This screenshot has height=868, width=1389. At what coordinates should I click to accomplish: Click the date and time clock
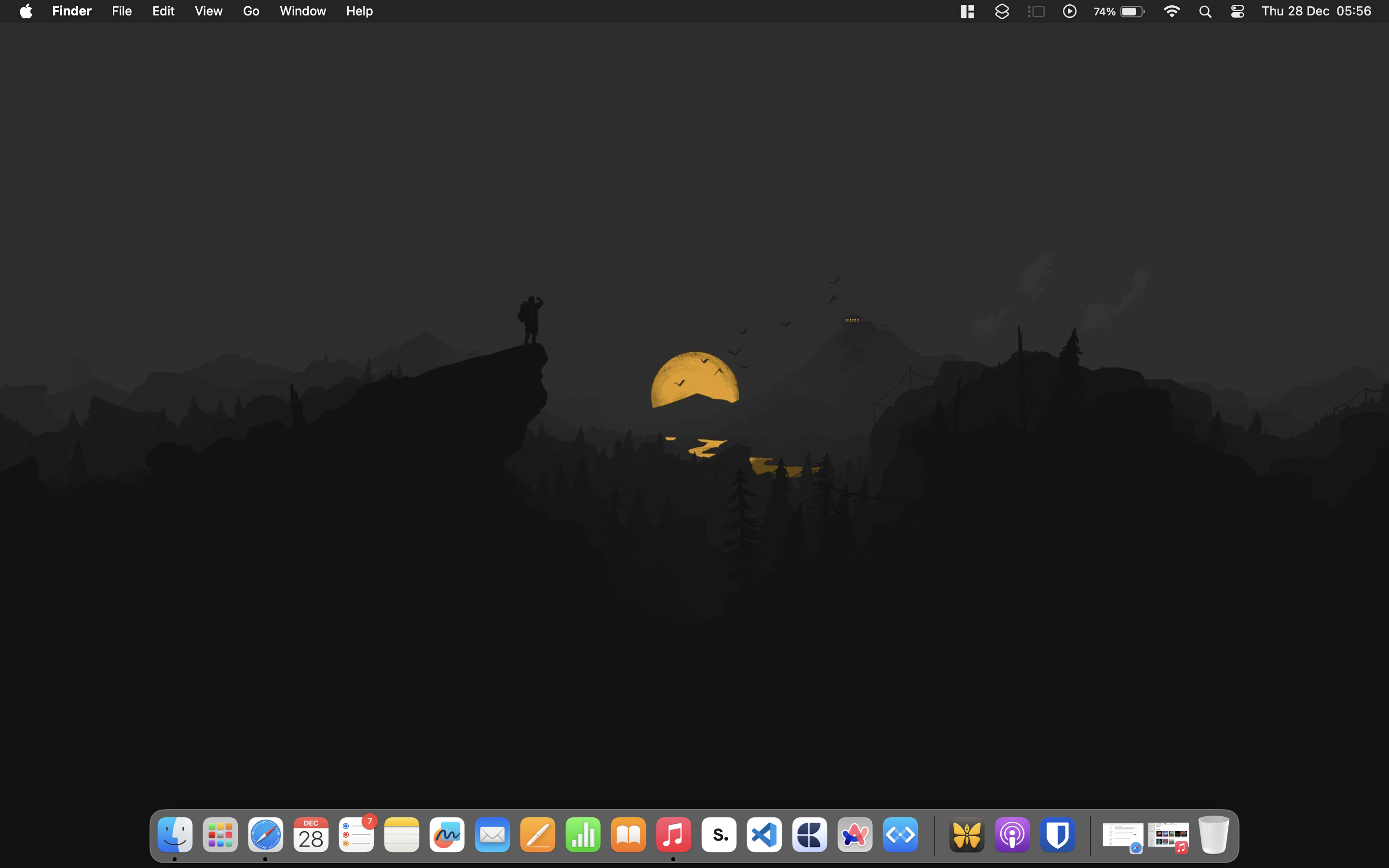(1316, 12)
